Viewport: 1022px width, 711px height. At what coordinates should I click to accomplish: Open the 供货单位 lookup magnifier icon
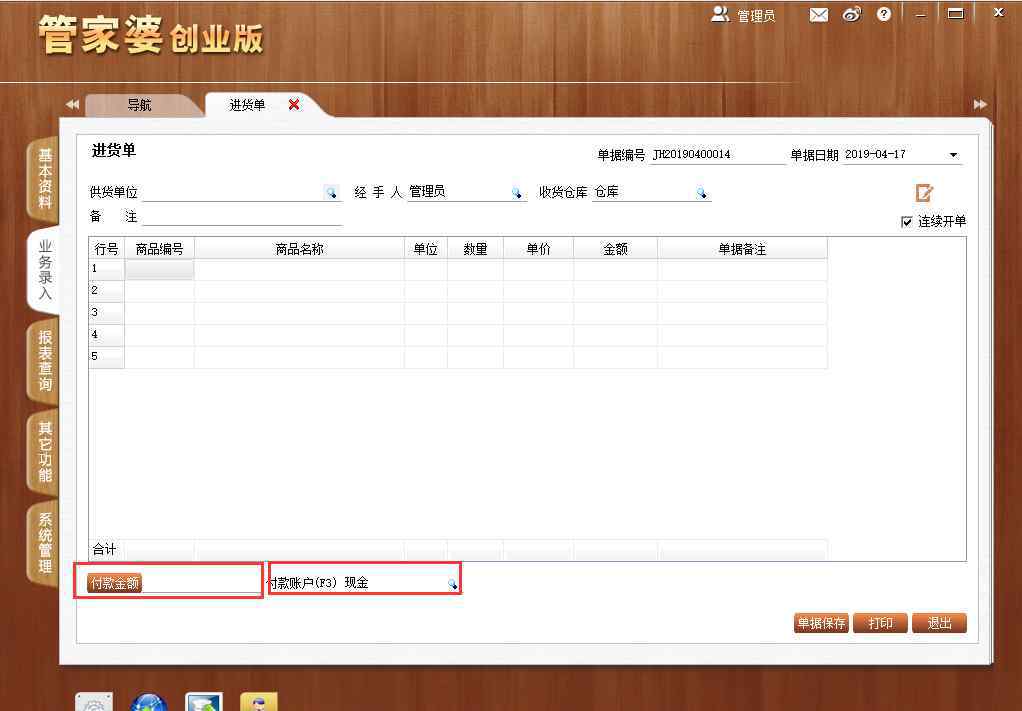pos(332,193)
